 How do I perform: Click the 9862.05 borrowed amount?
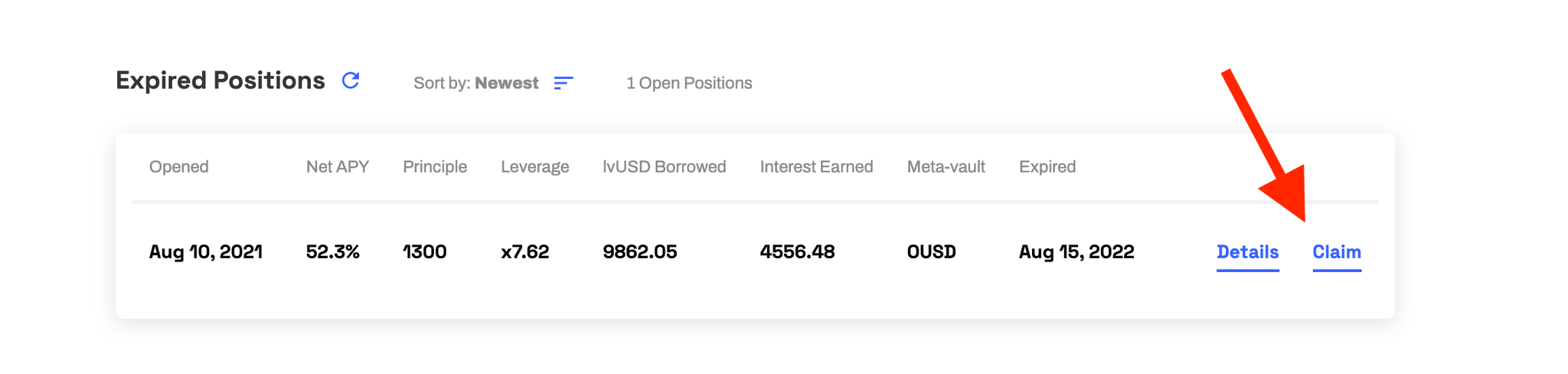(639, 252)
